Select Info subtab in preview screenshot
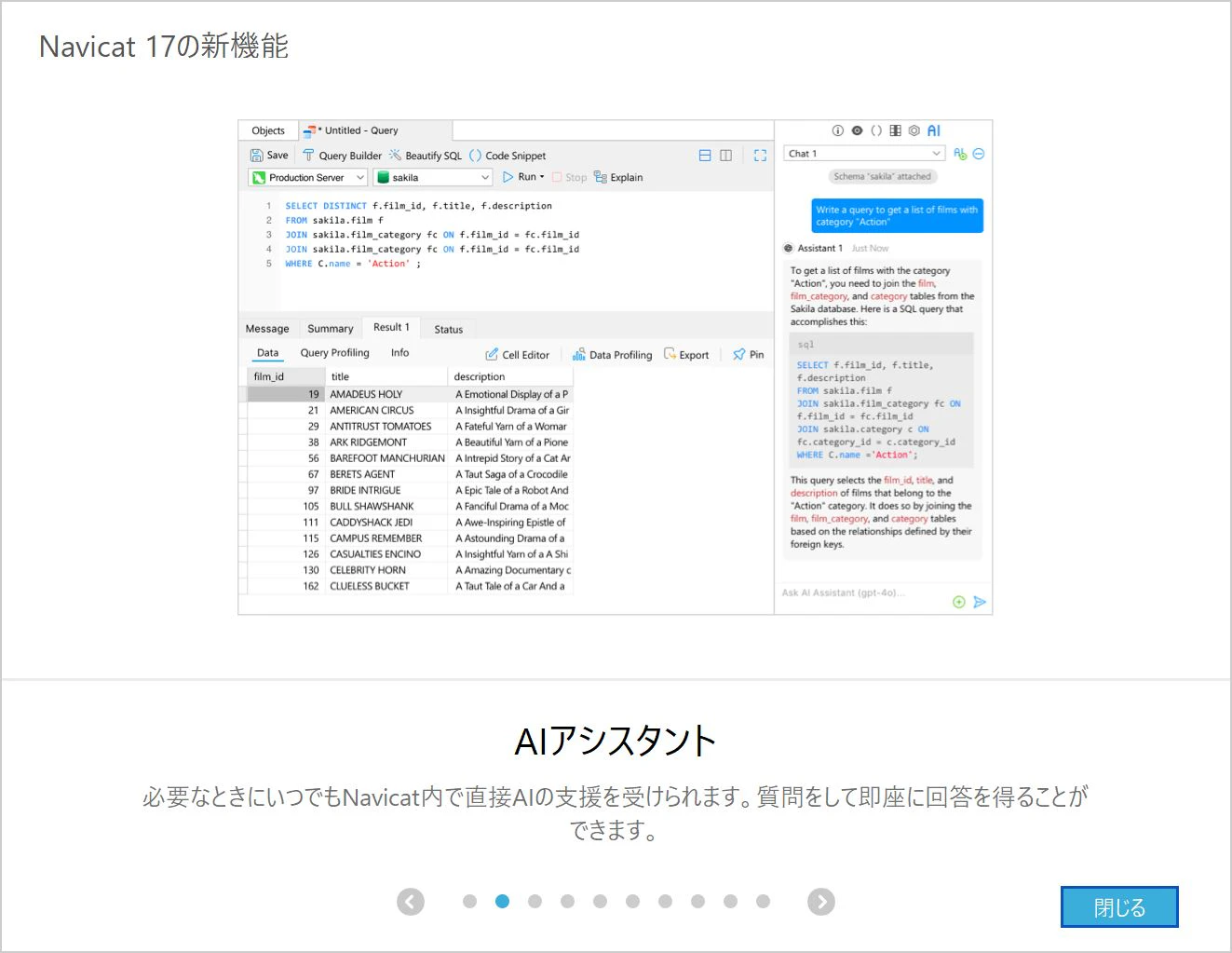This screenshot has height=953, width=1232. (399, 353)
